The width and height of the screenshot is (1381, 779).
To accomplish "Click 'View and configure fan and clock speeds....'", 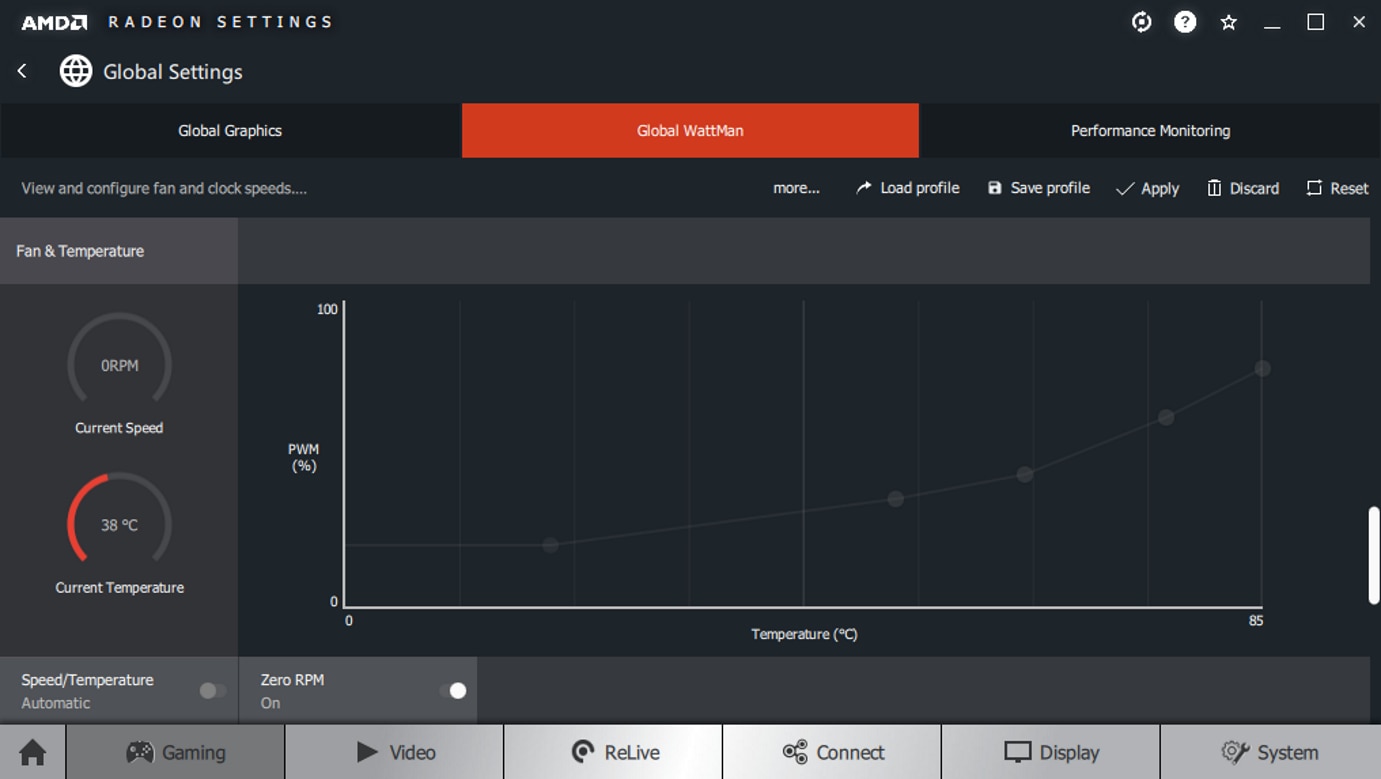I will [164, 188].
